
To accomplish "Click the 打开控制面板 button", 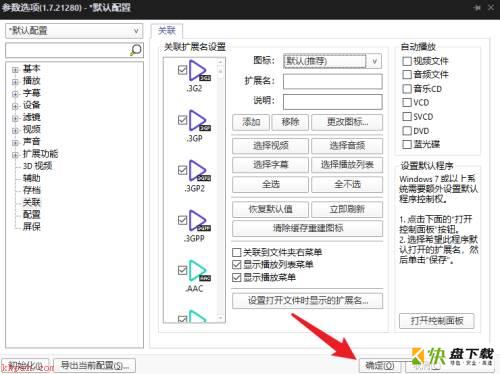I will point(437,321).
